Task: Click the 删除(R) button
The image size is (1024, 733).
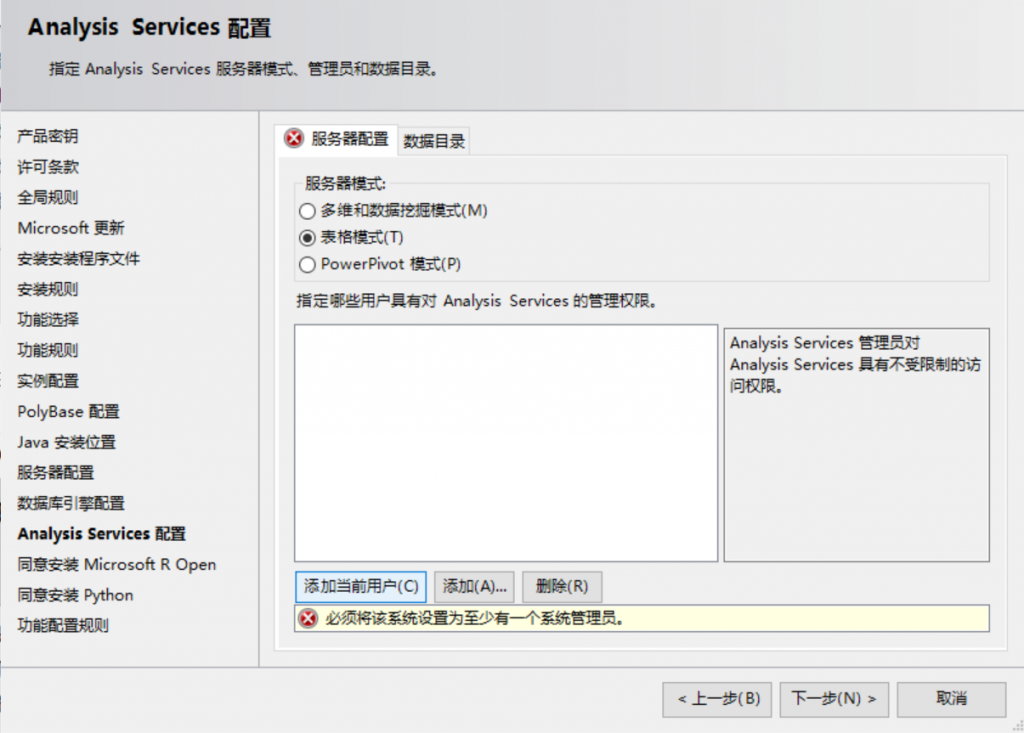Action: [561, 586]
